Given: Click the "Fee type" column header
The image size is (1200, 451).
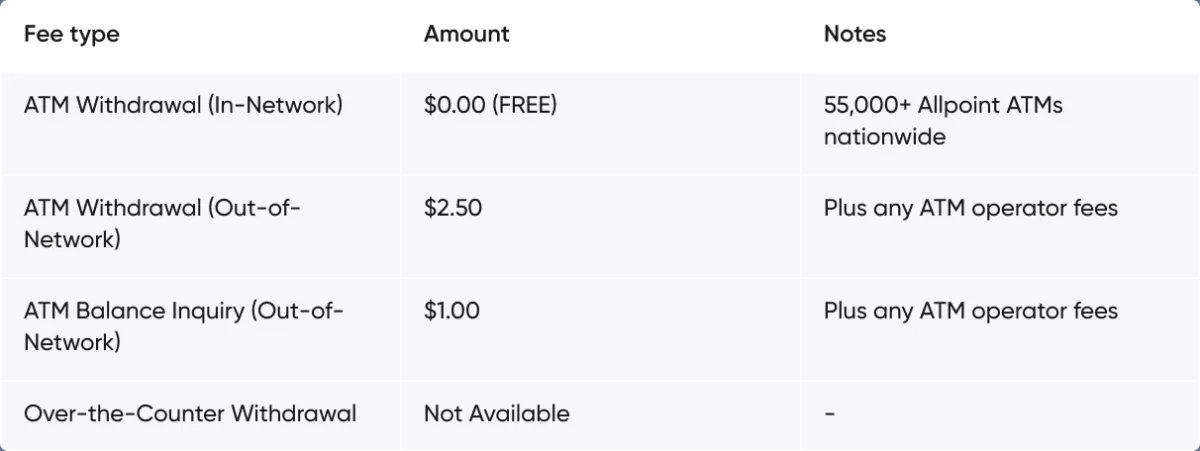Looking at the screenshot, I should 71,34.
